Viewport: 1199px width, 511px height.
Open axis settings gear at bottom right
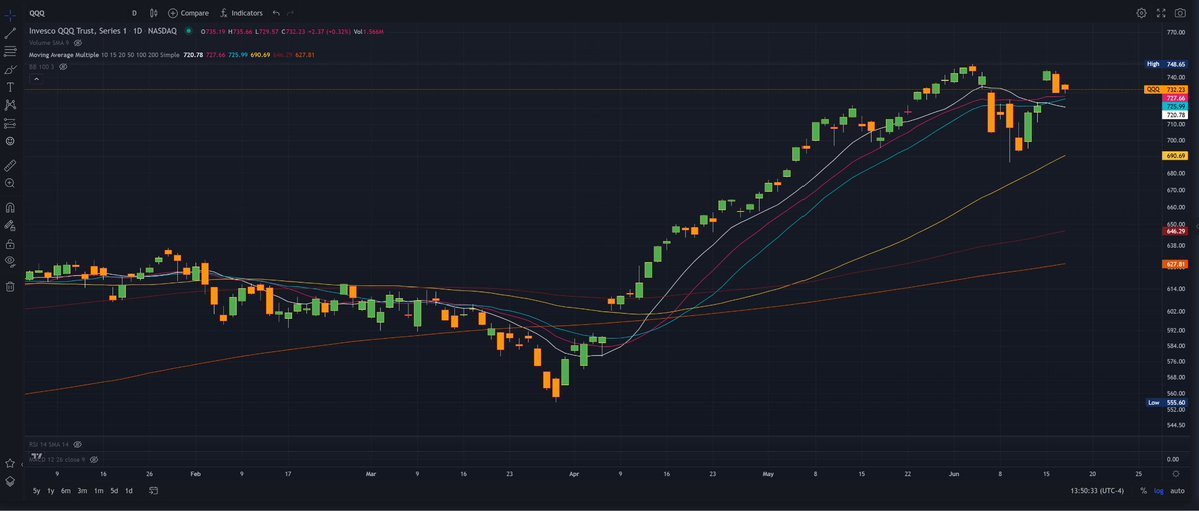pyautogui.click(x=1176, y=474)
